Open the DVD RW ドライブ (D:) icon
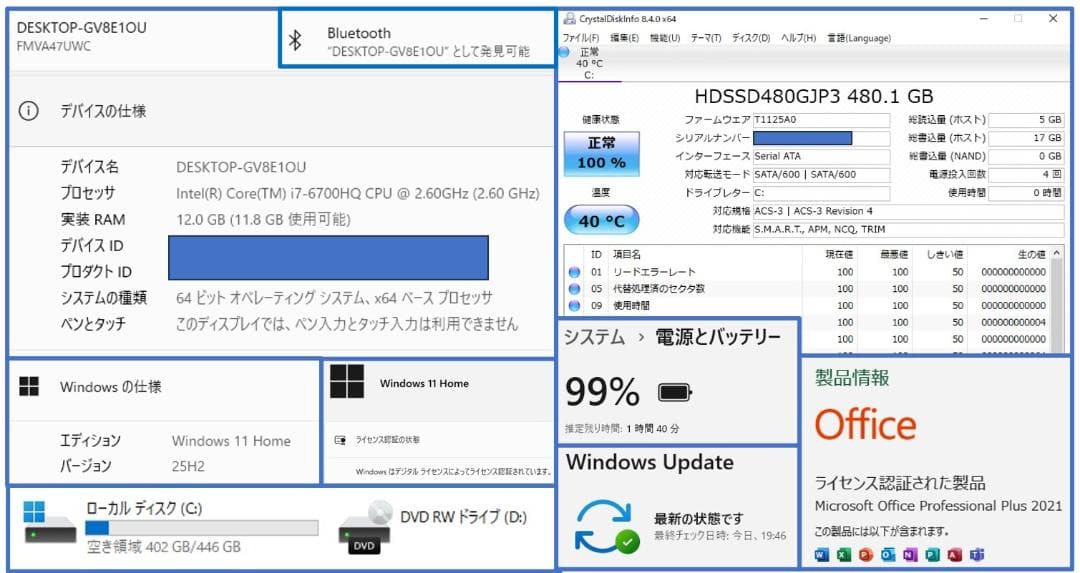The height and width of the screenshot is (573, 1080). point(365,530)
